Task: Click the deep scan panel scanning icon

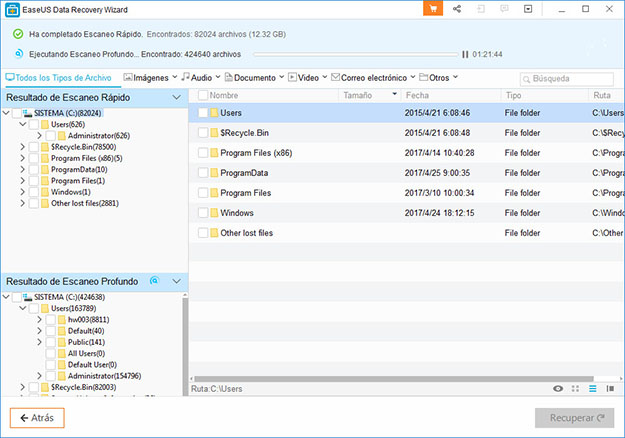Action: pos(155,281)
